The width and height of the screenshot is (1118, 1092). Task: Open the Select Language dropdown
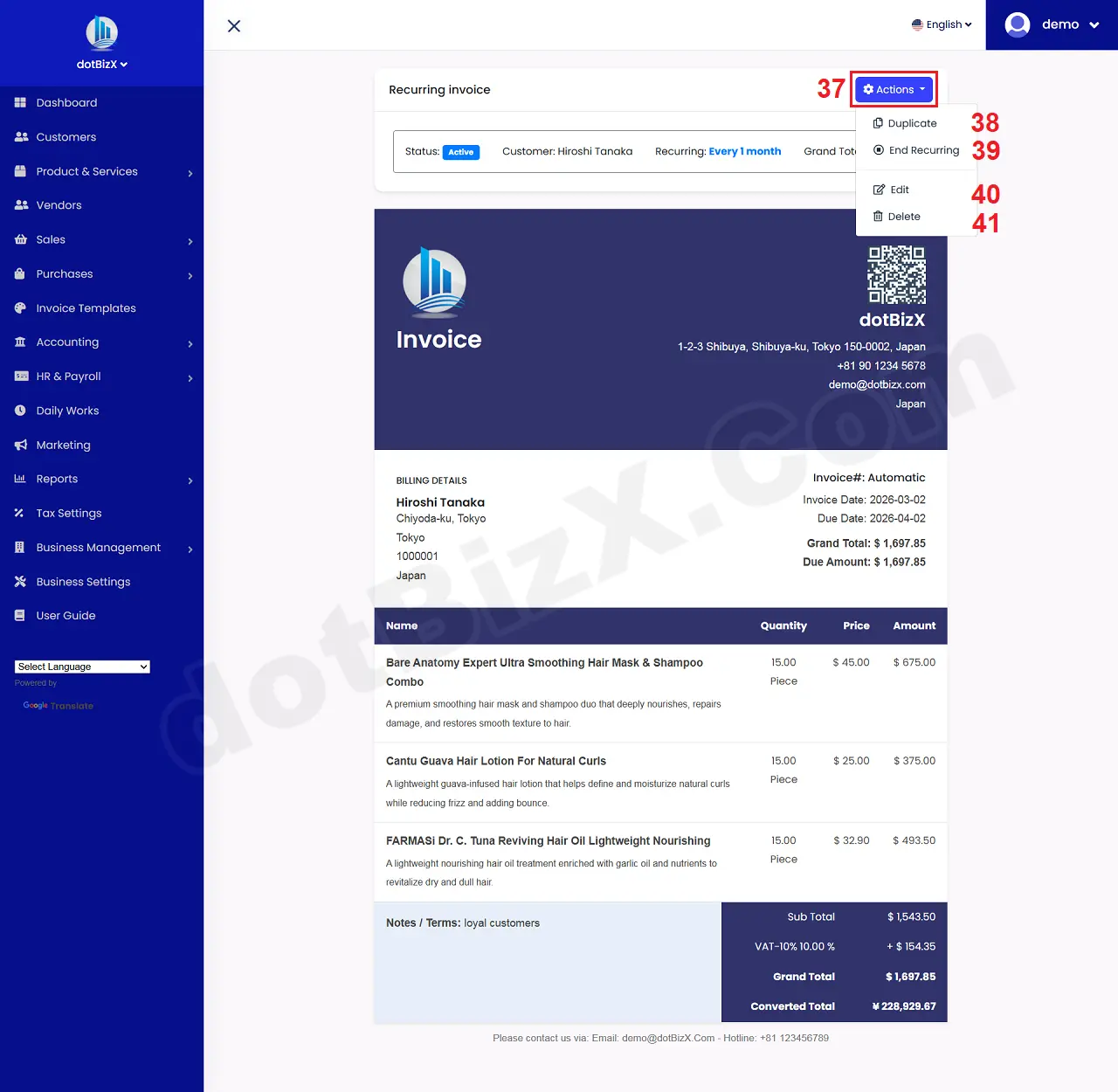click(81, 666)
